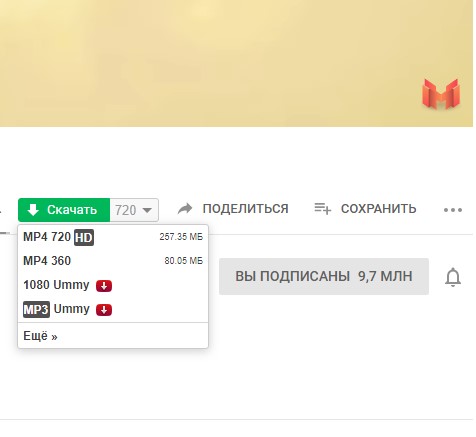476x437 pixels.
Task: Click the white arrow icon inside Скачать button
Action: pyautogui.click(x=33, y=210)
